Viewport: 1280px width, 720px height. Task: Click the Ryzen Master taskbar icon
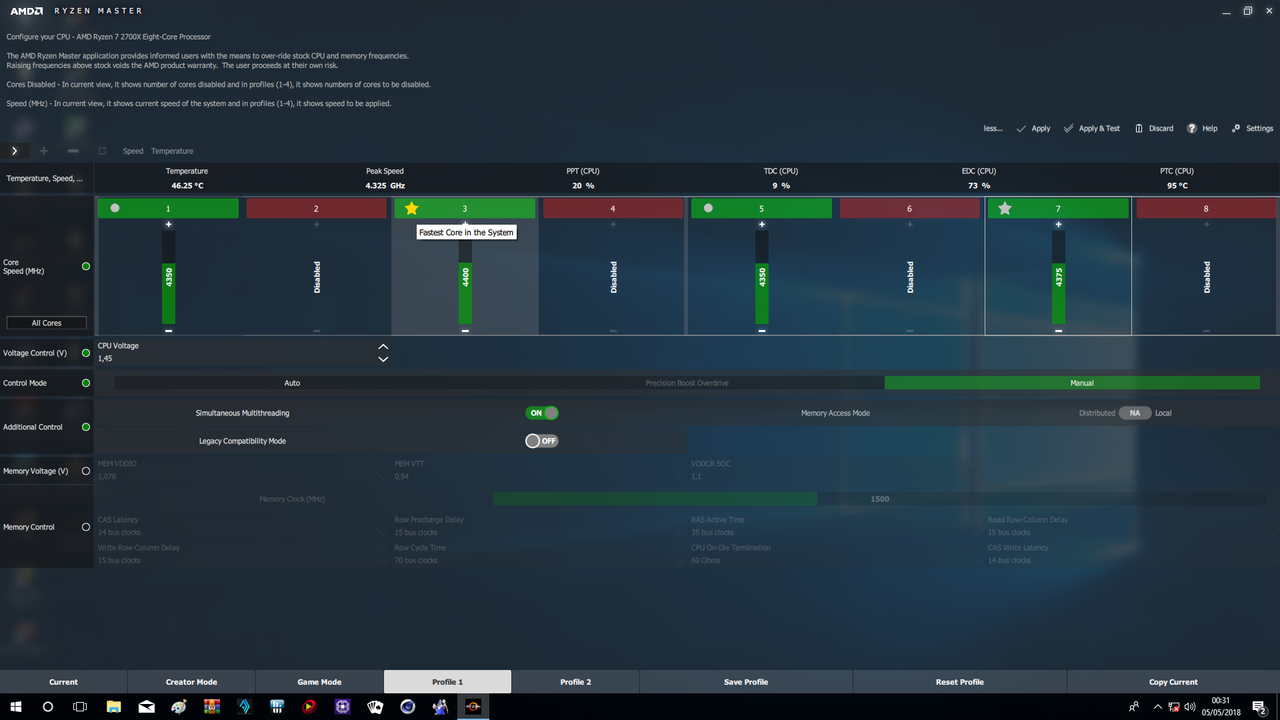pos(472,707)
